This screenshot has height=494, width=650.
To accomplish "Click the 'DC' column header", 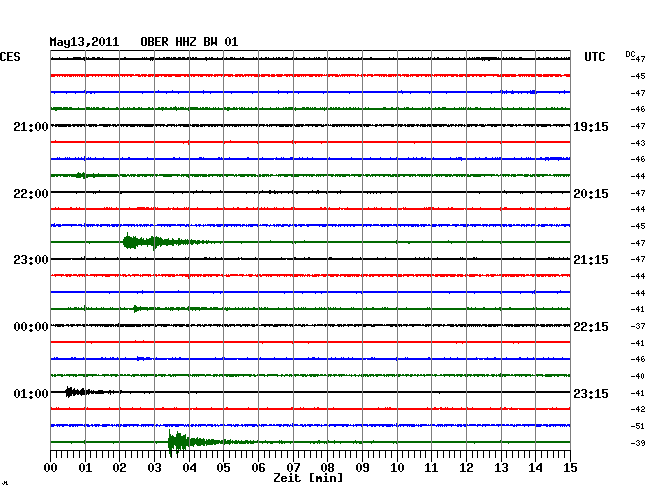I will coord(630,54).
